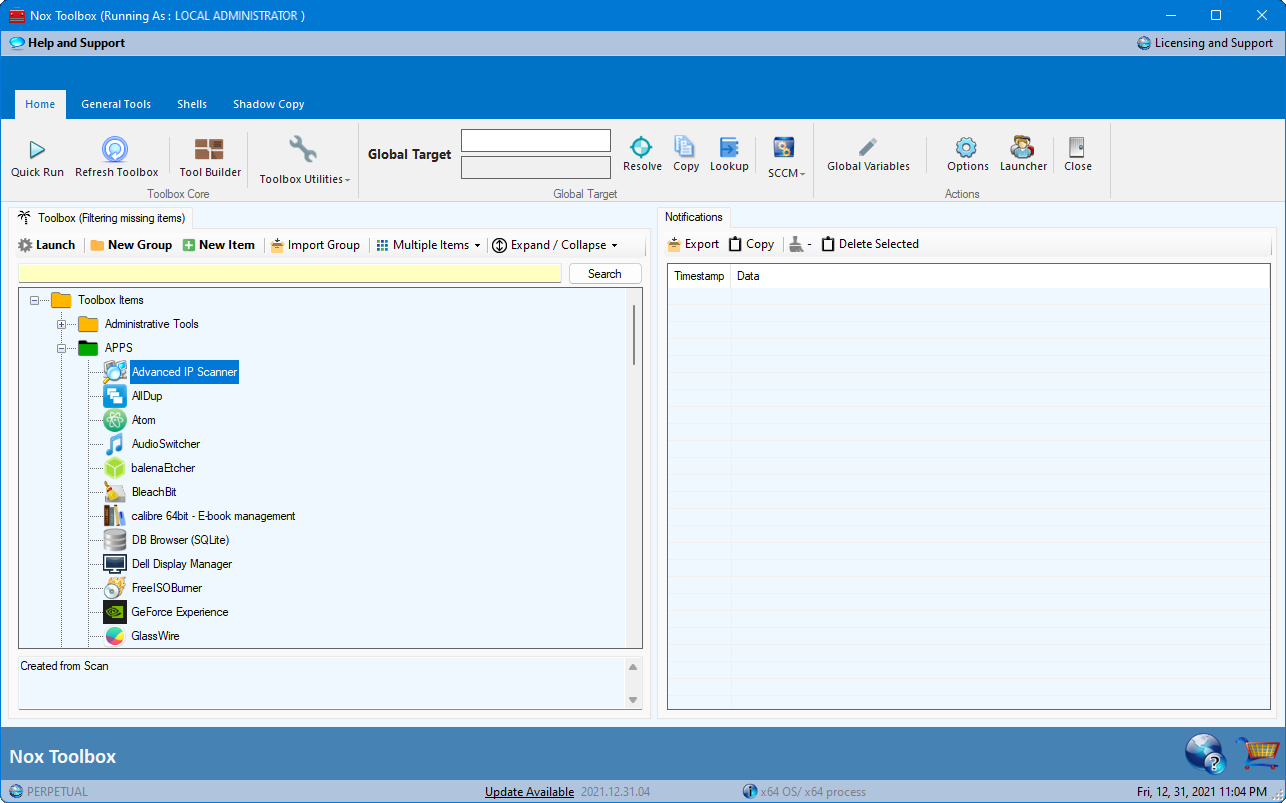This screenshot has width=1286, height=803.
Task: Click the Update Available link
Action: [x=529, y=792]
